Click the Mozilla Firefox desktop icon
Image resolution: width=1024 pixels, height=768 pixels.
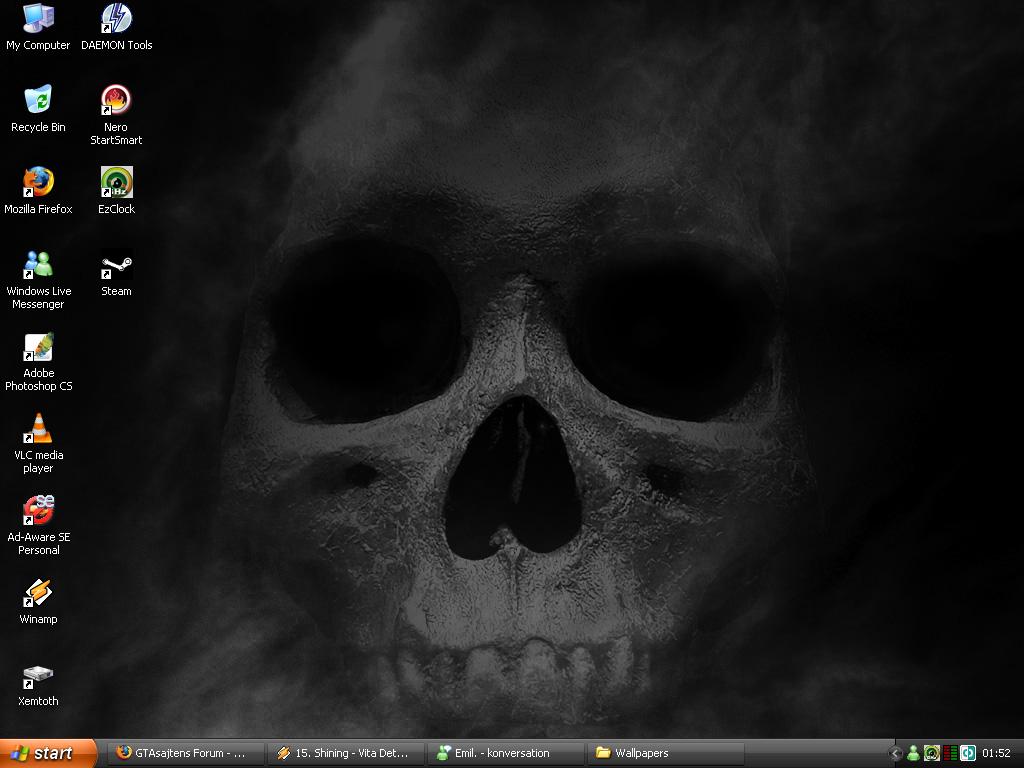coord(38,182)
